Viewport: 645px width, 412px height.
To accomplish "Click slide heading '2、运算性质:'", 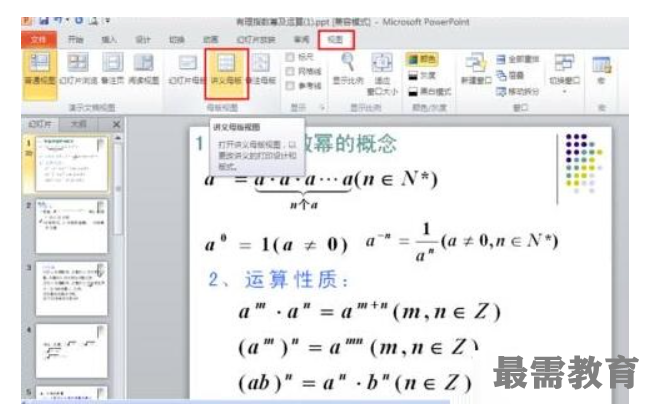I will click(x=278, y=280).
